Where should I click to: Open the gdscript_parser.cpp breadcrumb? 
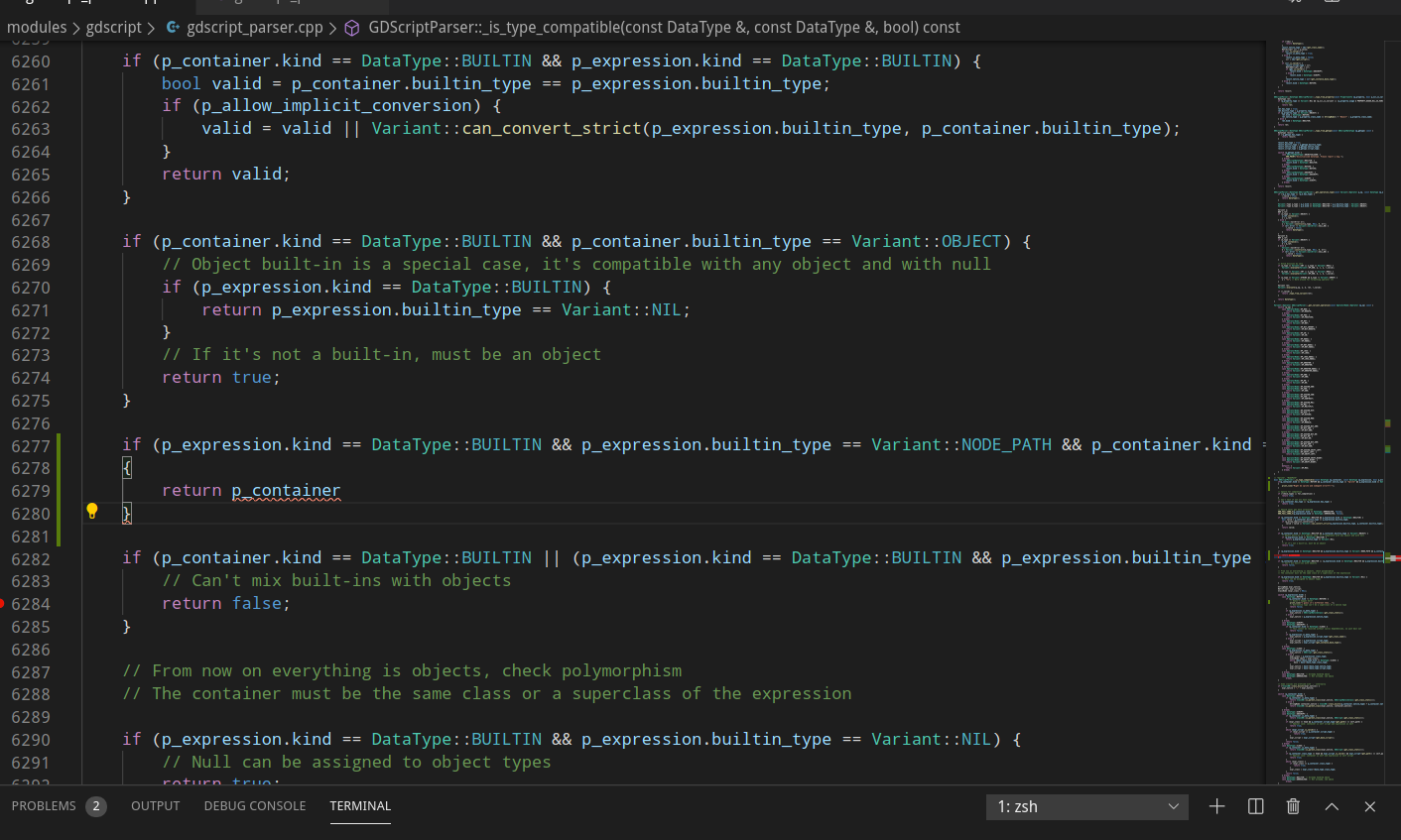click(255, 28)
